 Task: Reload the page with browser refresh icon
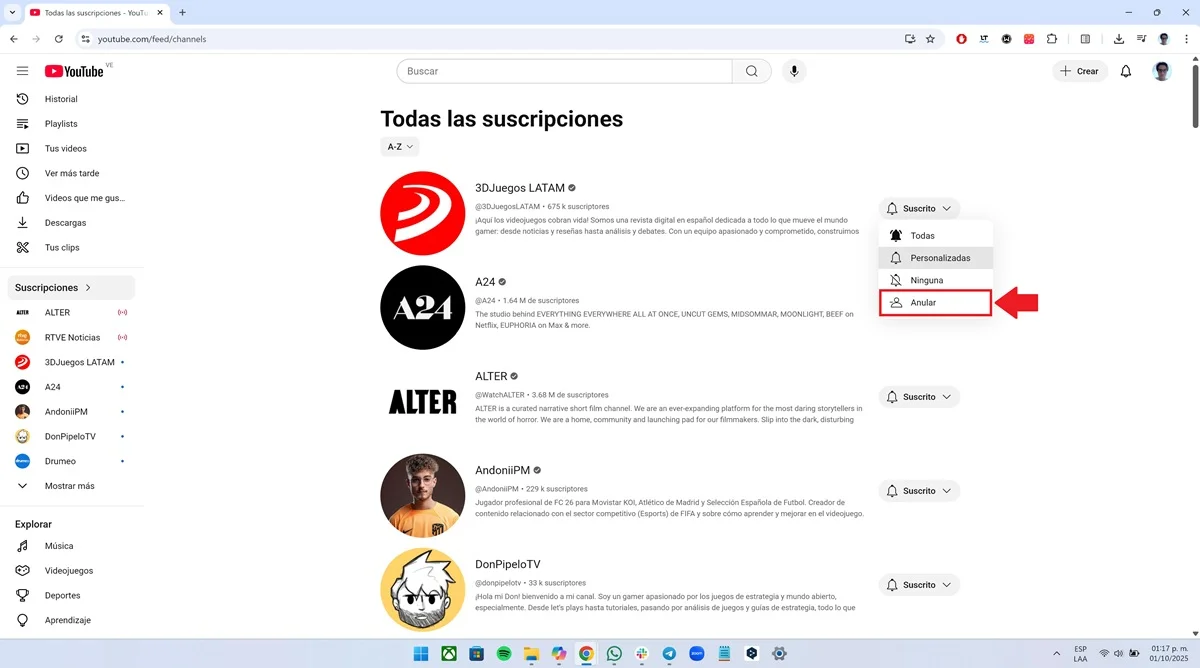[59, 39]
